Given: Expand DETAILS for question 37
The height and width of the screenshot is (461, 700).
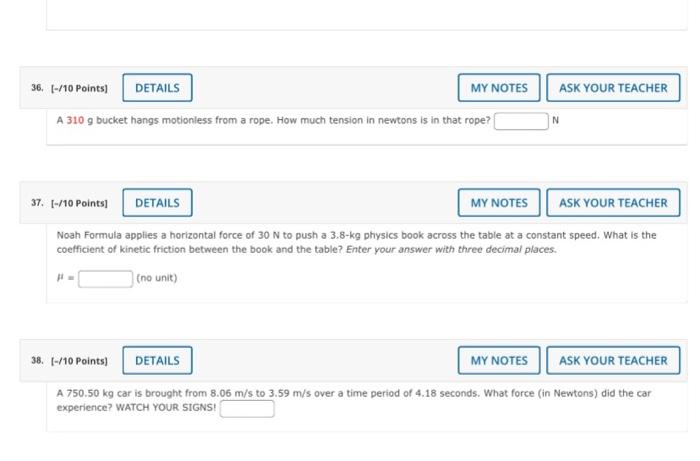Looking at the screenshot, I should tap(158, 203).
